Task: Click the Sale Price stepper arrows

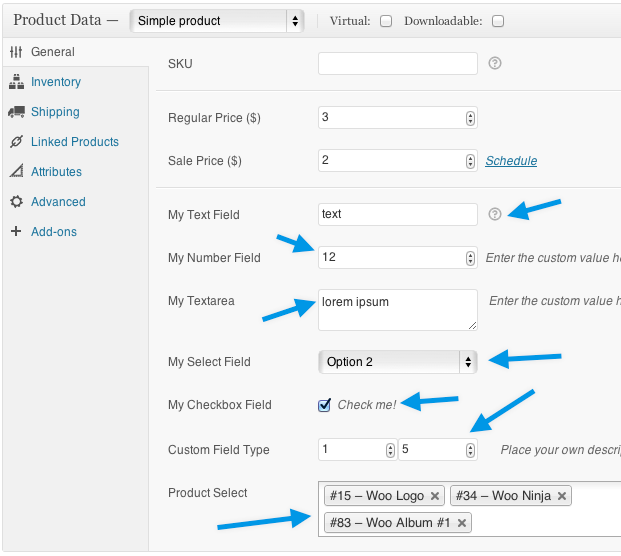Action: (x=470, y=161)
